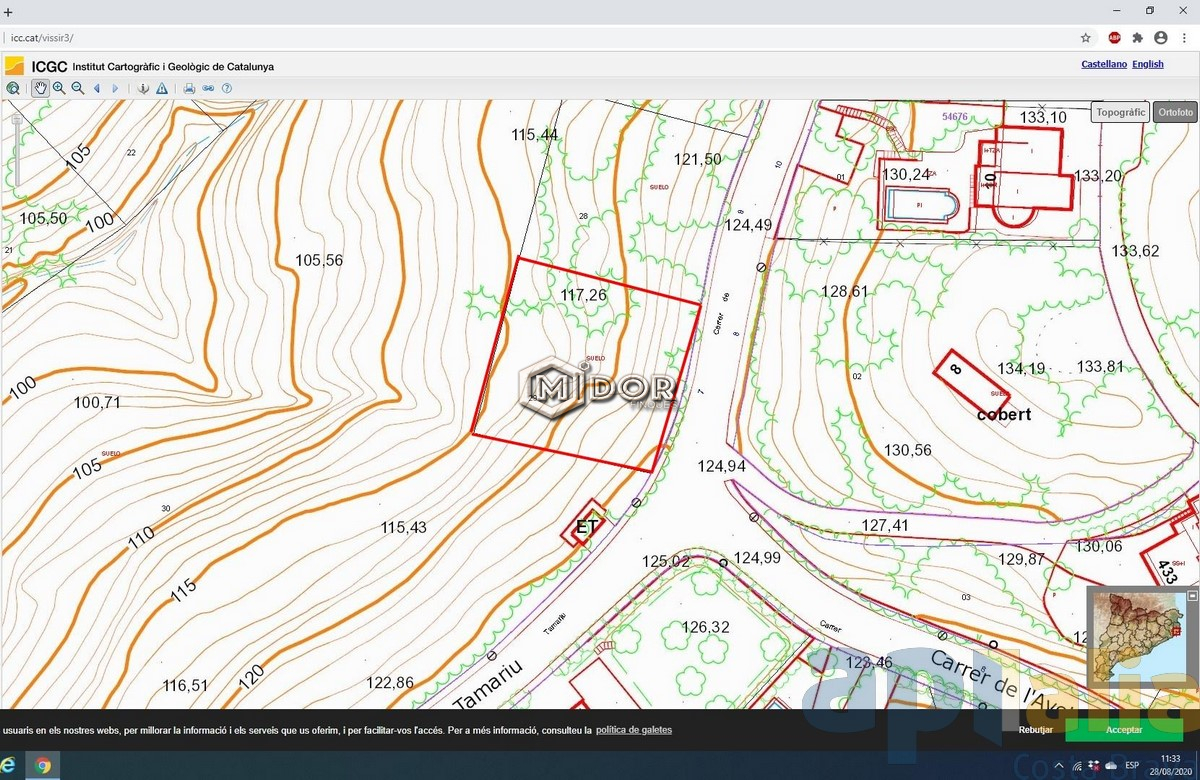
Task: Click the elevation label 100,71
Action: [97, 402]
